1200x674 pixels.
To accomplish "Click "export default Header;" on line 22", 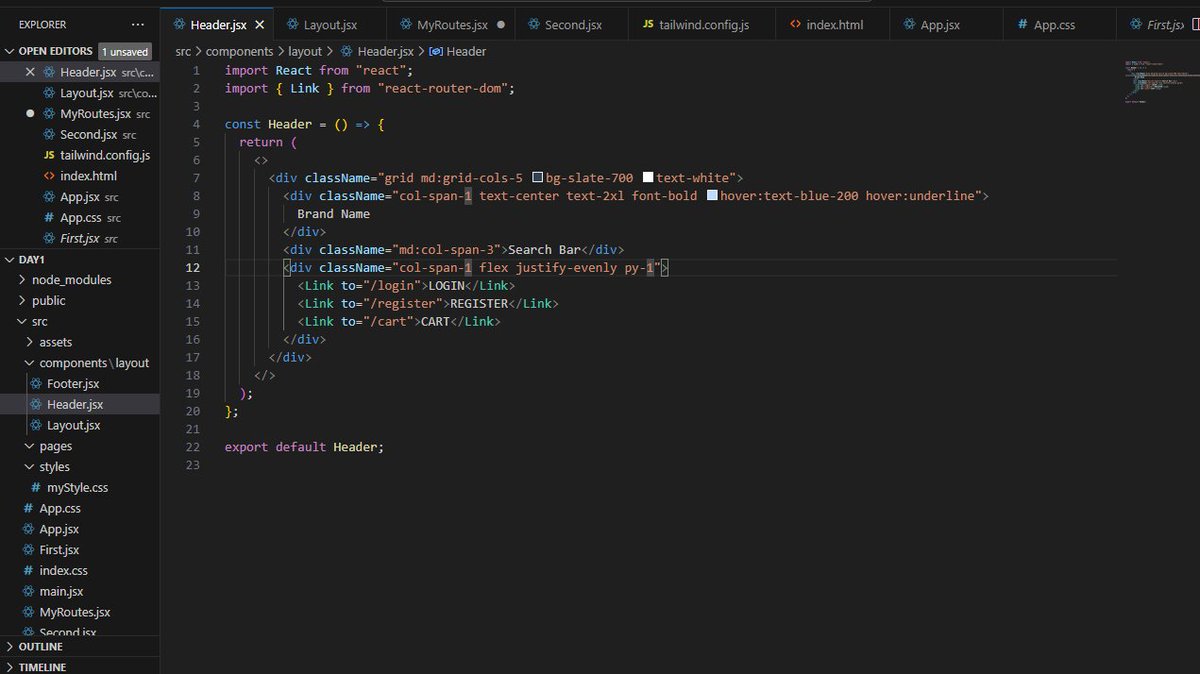I will [304, 447].
